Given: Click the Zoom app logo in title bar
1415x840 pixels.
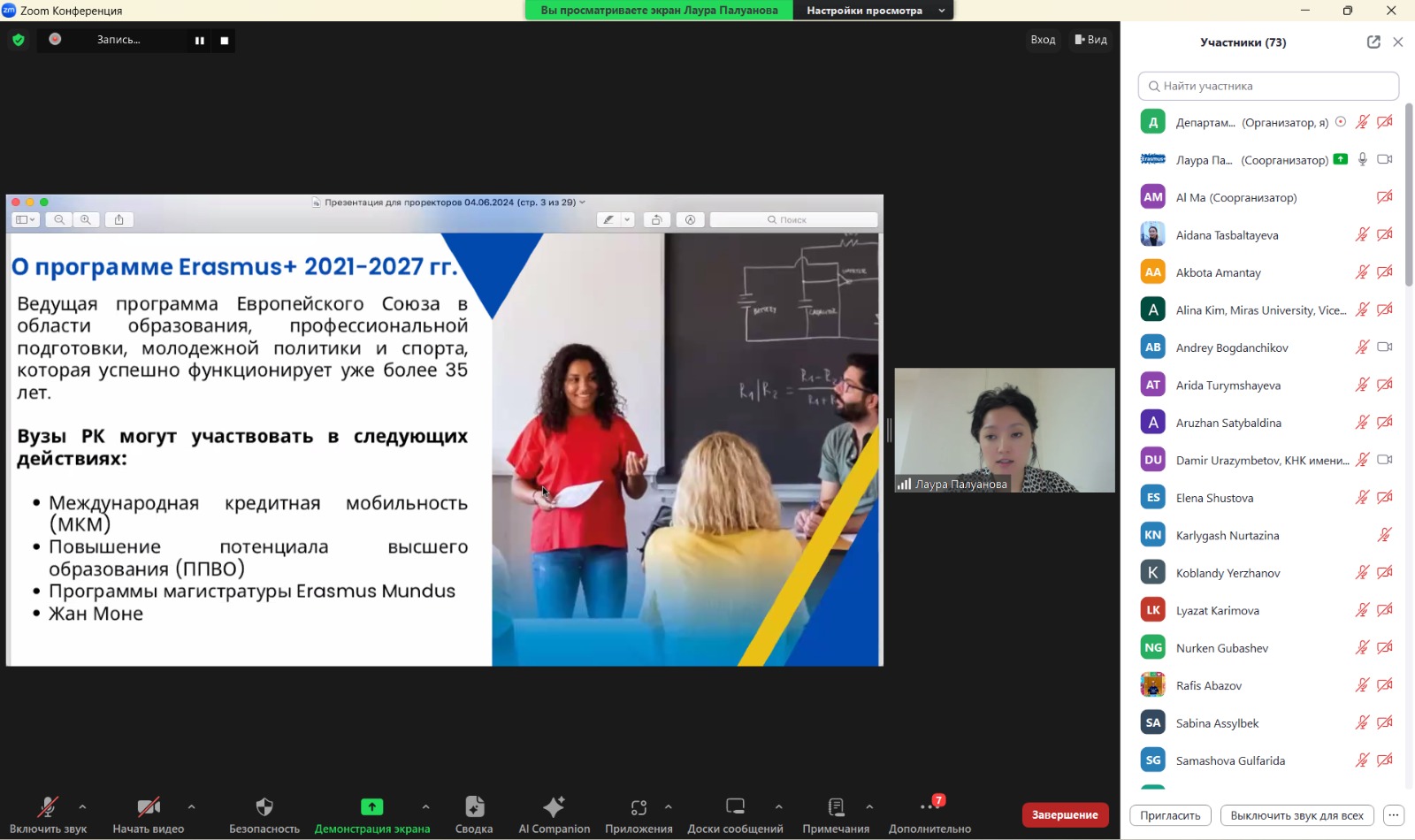Looking at the screenshot, I should point(9,11).
